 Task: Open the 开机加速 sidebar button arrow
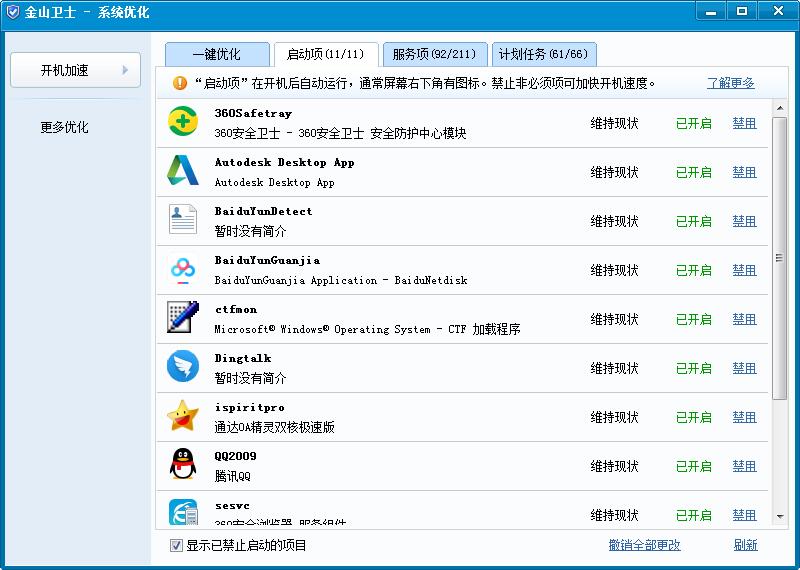(x=125, y=70)
